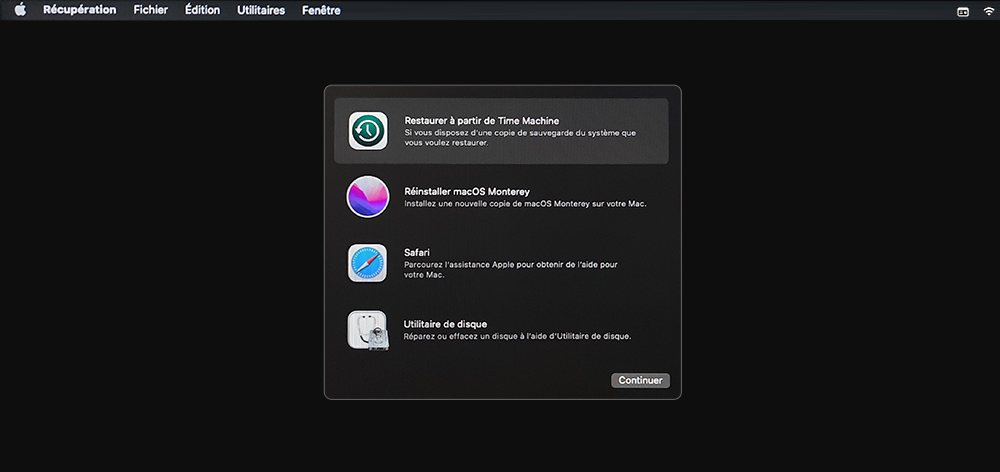The image size is (1000, 472).
Task: Open the Récupération menu
Action: click(80, 10)
